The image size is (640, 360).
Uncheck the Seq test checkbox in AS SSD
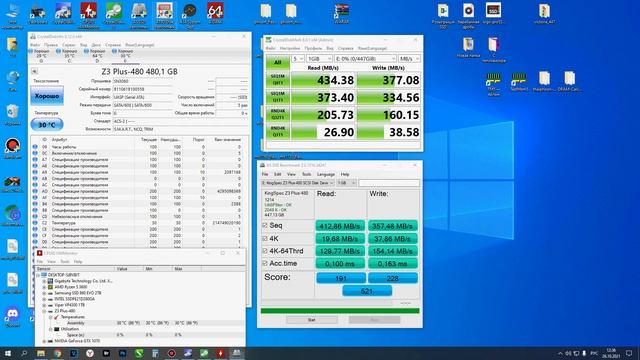pyautogui.click(x=265, y=225)
